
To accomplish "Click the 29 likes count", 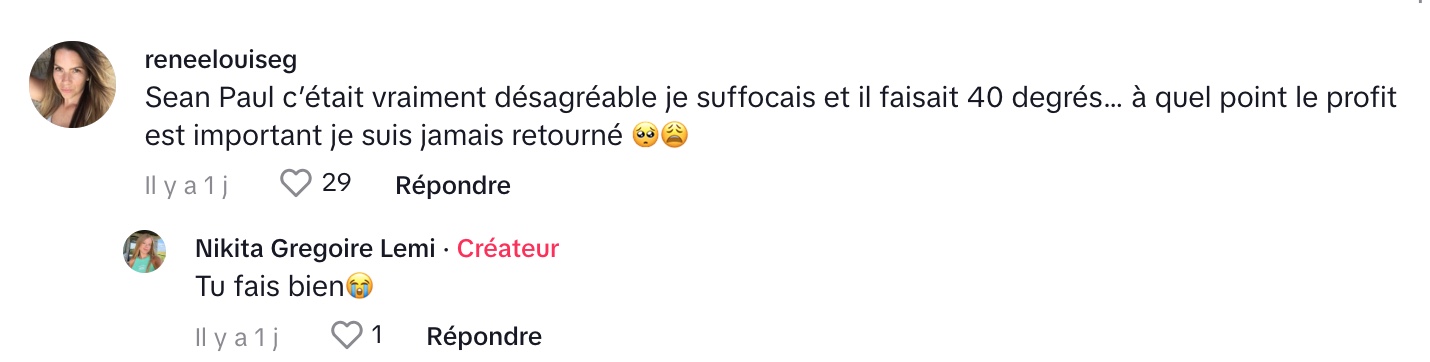I will point(336,184).
